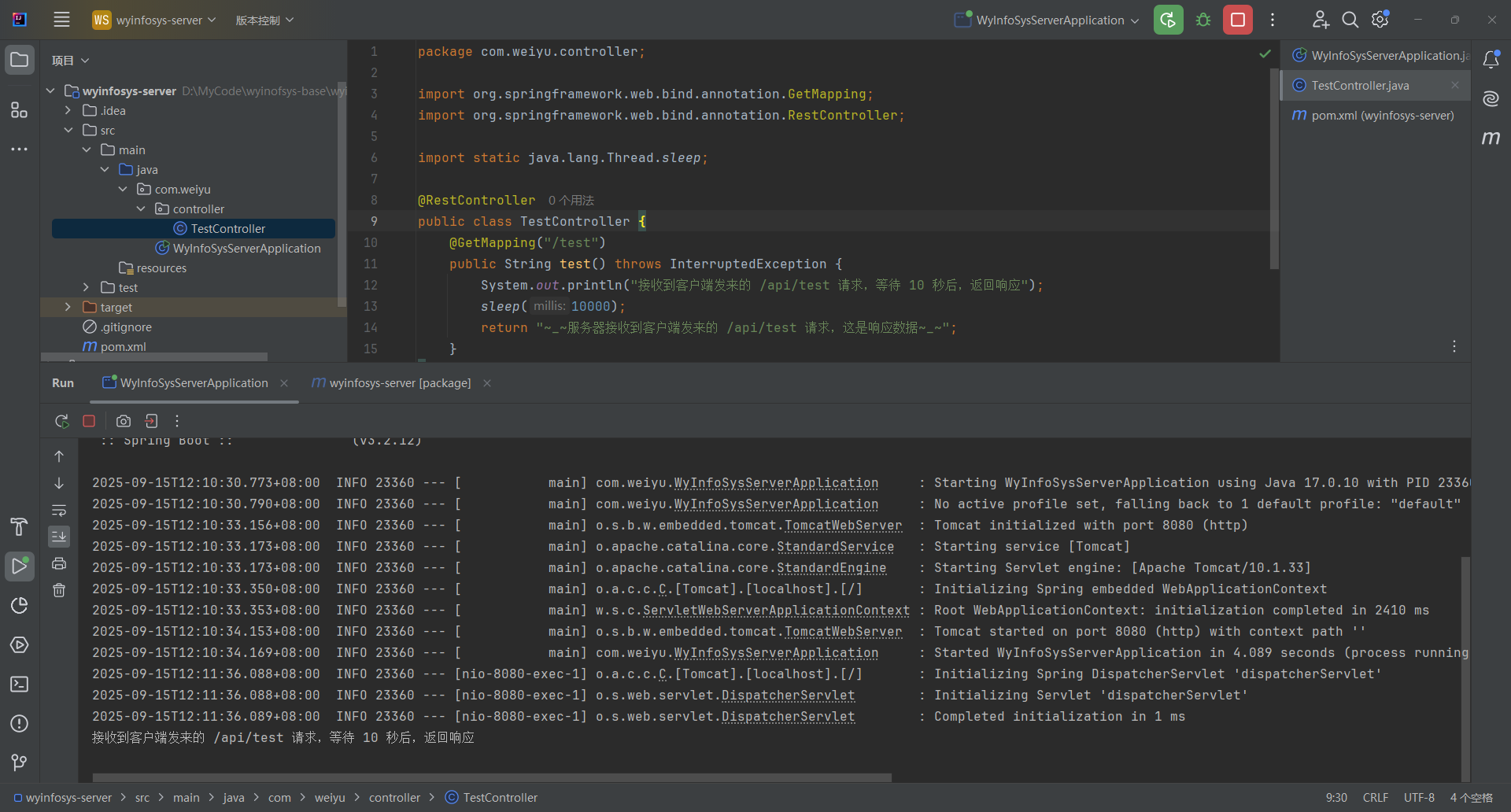Open the top toolbar more actions menu

coord(1273,20)
